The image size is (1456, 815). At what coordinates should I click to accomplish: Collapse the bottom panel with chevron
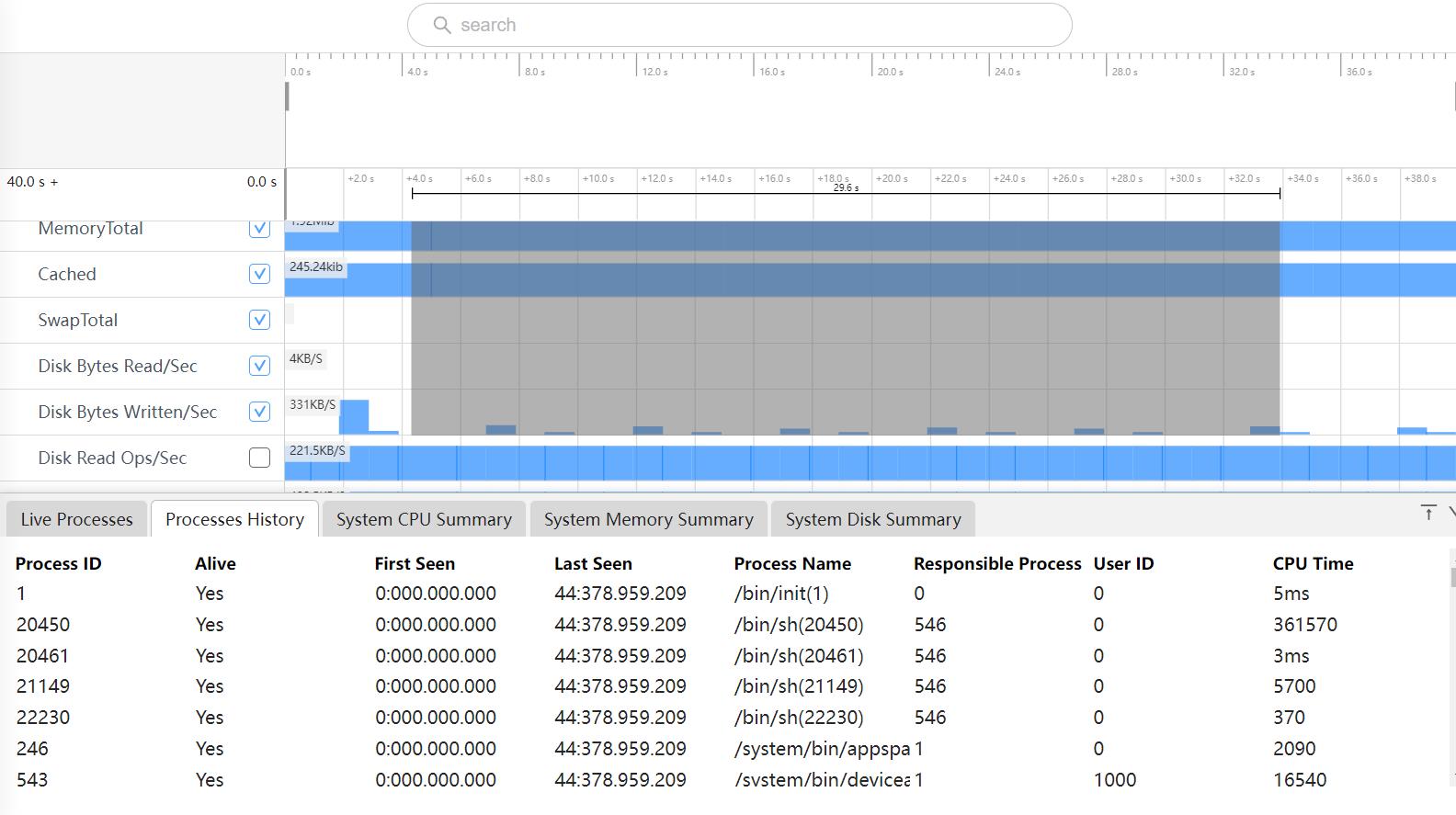tap(1450, 513)
